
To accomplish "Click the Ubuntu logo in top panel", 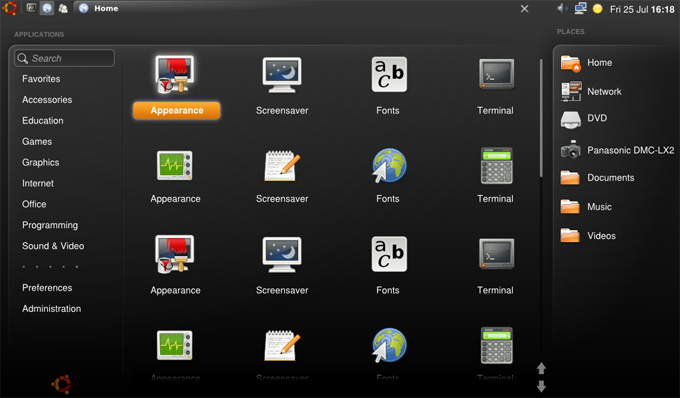I will tap(10, 8).
